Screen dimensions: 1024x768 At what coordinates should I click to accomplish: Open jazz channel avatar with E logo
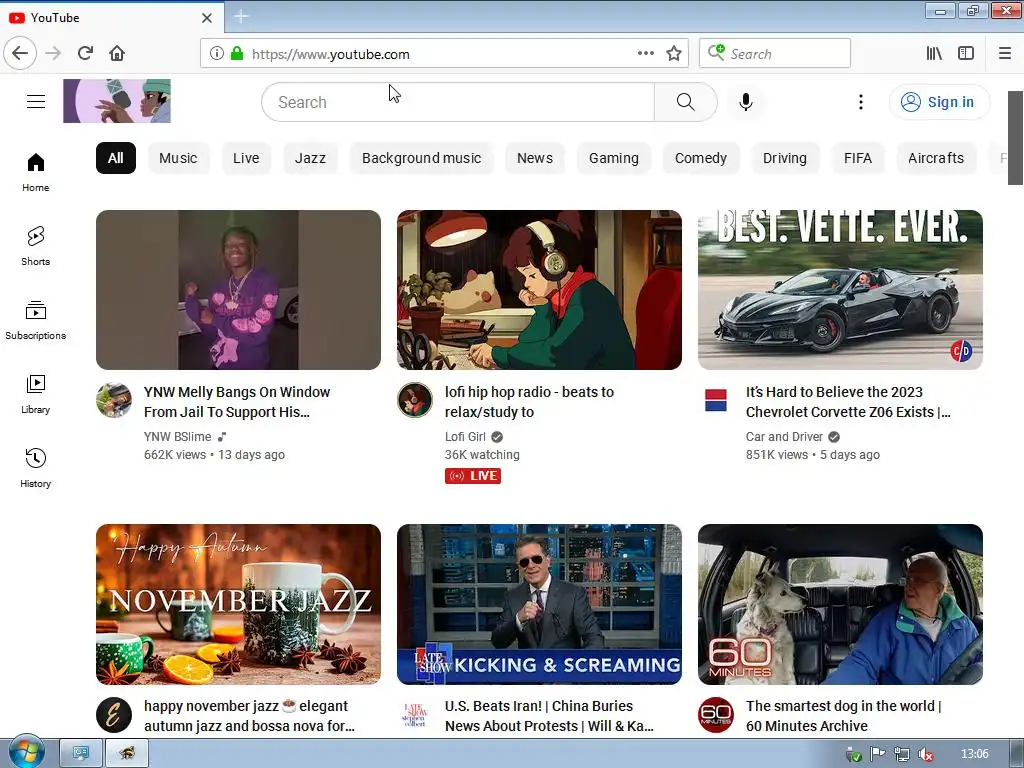[x=114, y=714]
